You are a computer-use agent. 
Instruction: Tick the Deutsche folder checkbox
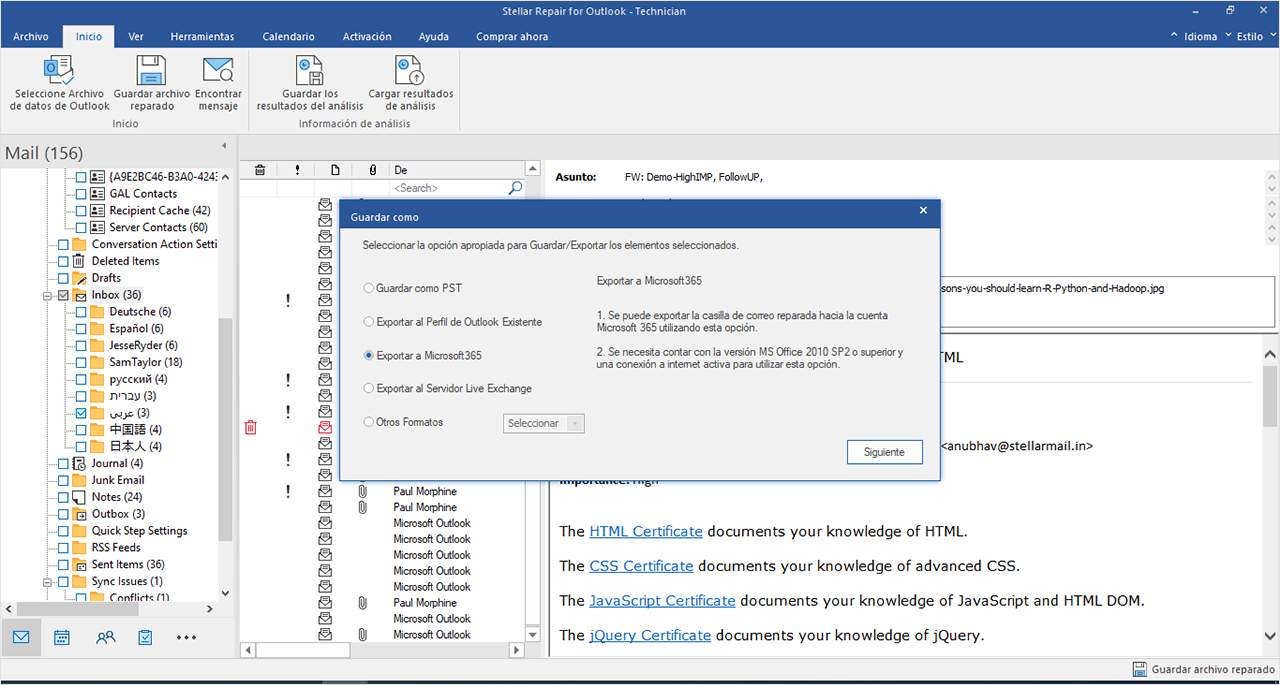[x=81, y=312]
